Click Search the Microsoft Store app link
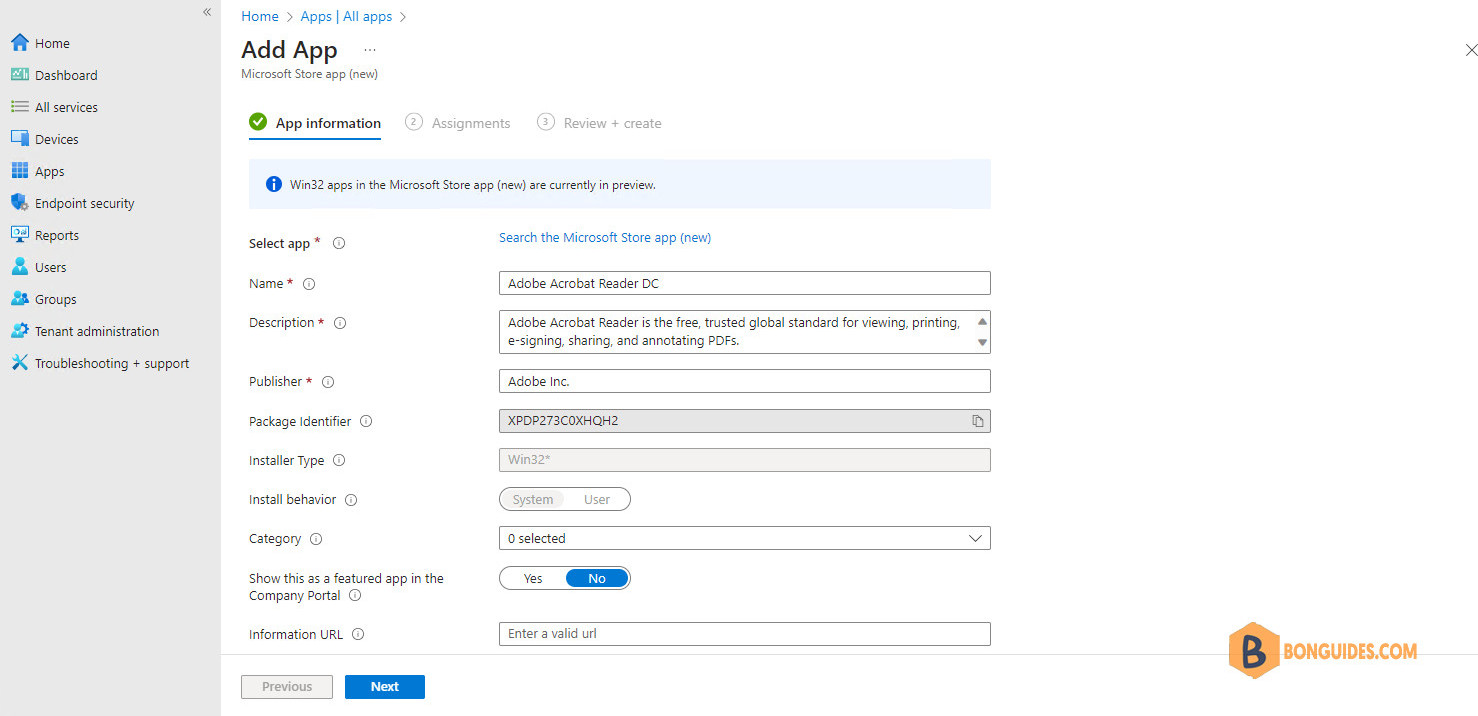 tap(605, 237)
